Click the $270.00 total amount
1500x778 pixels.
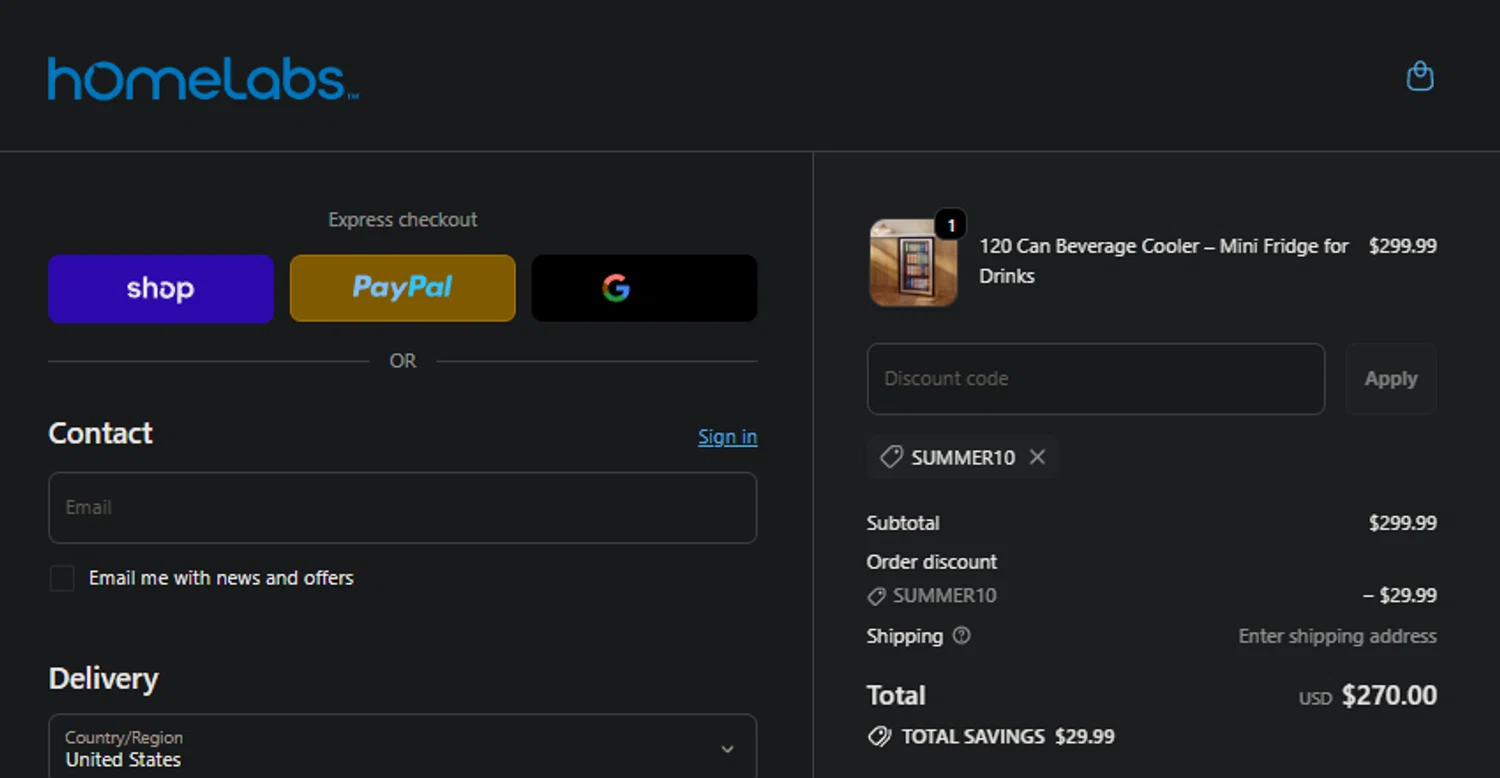tap(1389, 696)
